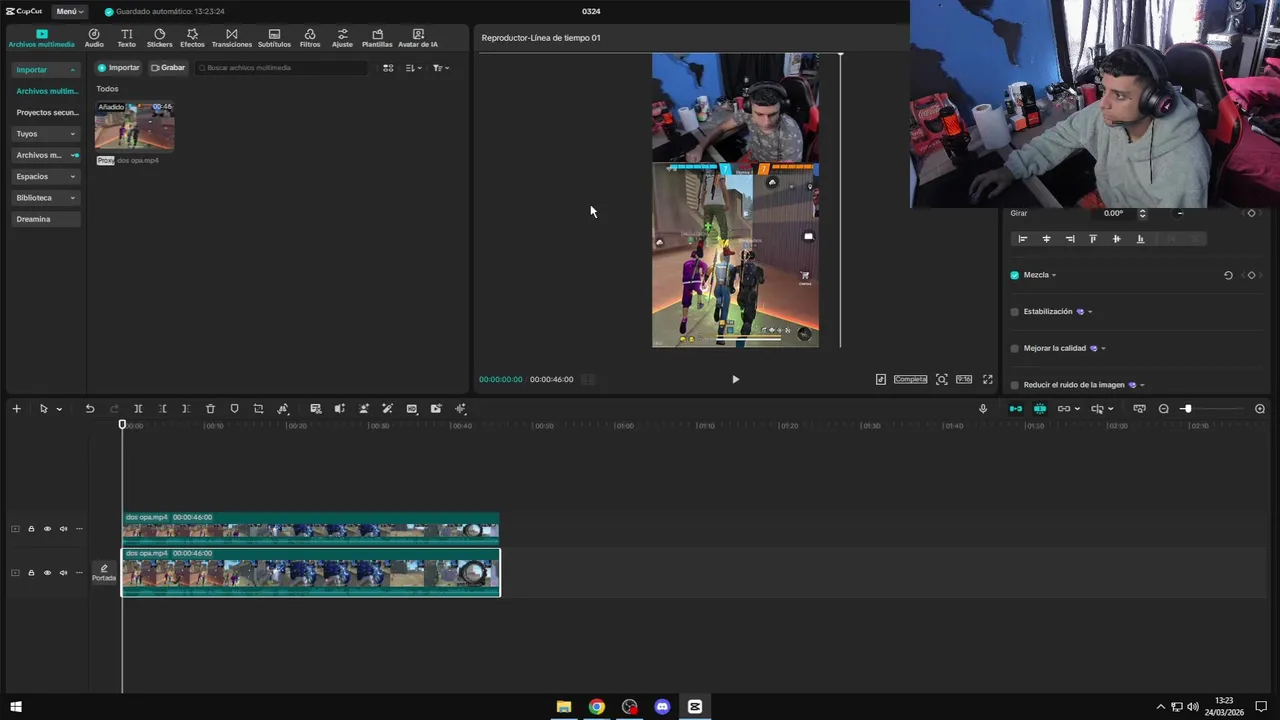Image resolution: width=1280 pixels, height=720 pixels.
Task: Enter fullscreen preview mode
Action: (x=988, y=380)
